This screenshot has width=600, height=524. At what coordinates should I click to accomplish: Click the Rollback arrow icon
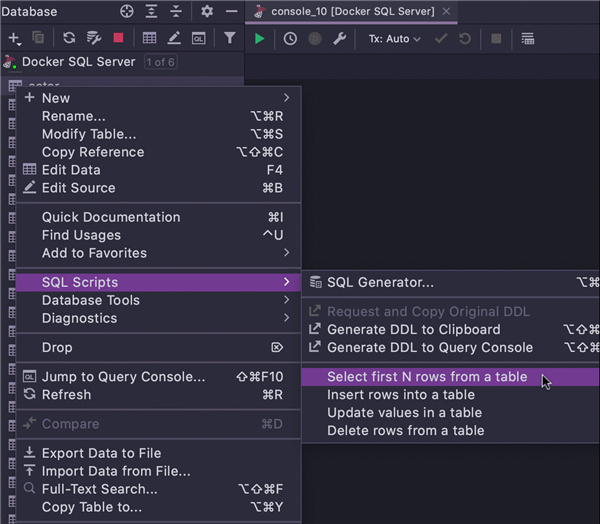465,39
